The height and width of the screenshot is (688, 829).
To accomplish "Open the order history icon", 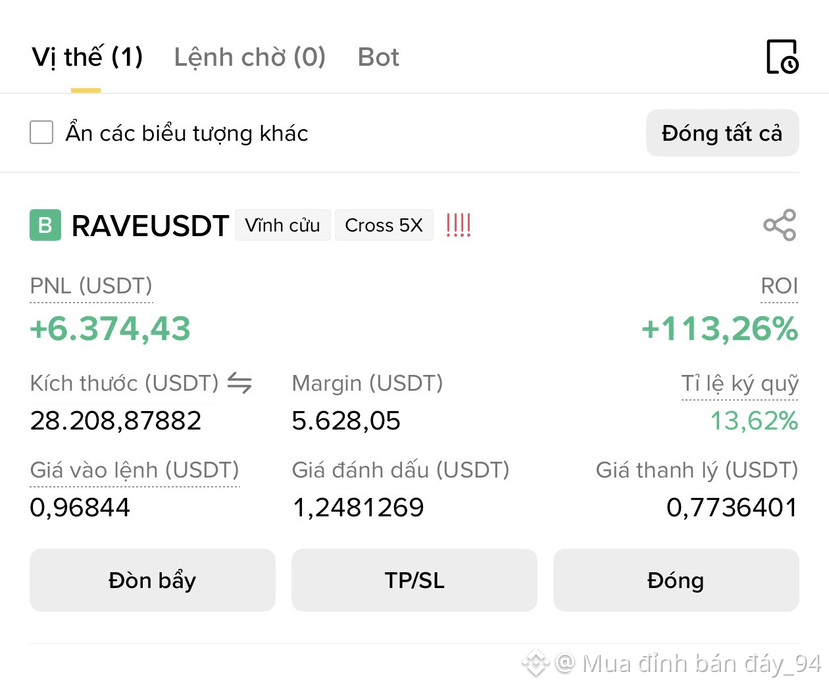I will (782, 57).
